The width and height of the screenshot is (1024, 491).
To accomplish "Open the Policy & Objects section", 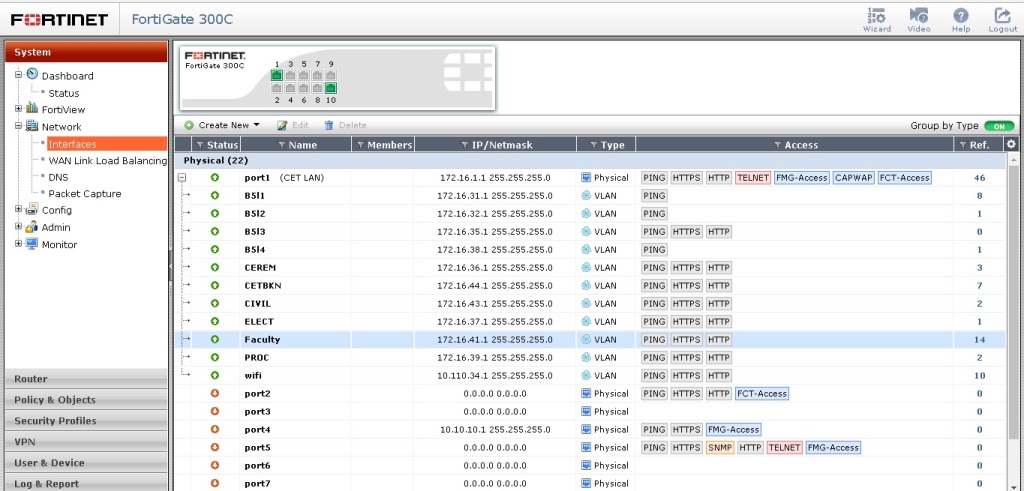I will [x=86, y=400].
